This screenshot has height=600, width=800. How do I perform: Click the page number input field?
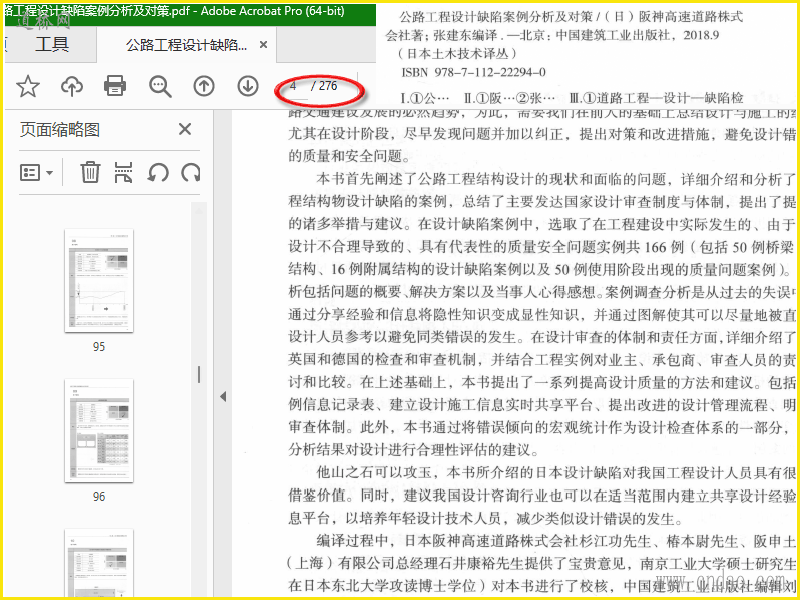click(295, 86)
